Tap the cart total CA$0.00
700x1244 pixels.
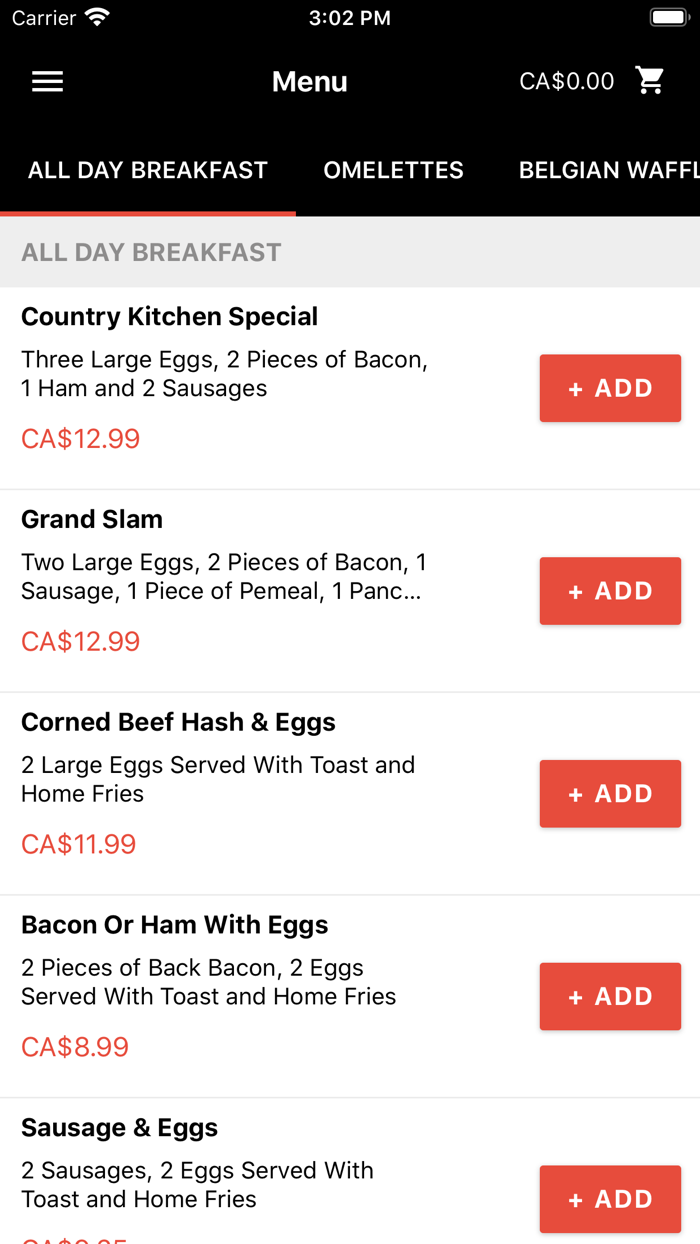point(567,80)
